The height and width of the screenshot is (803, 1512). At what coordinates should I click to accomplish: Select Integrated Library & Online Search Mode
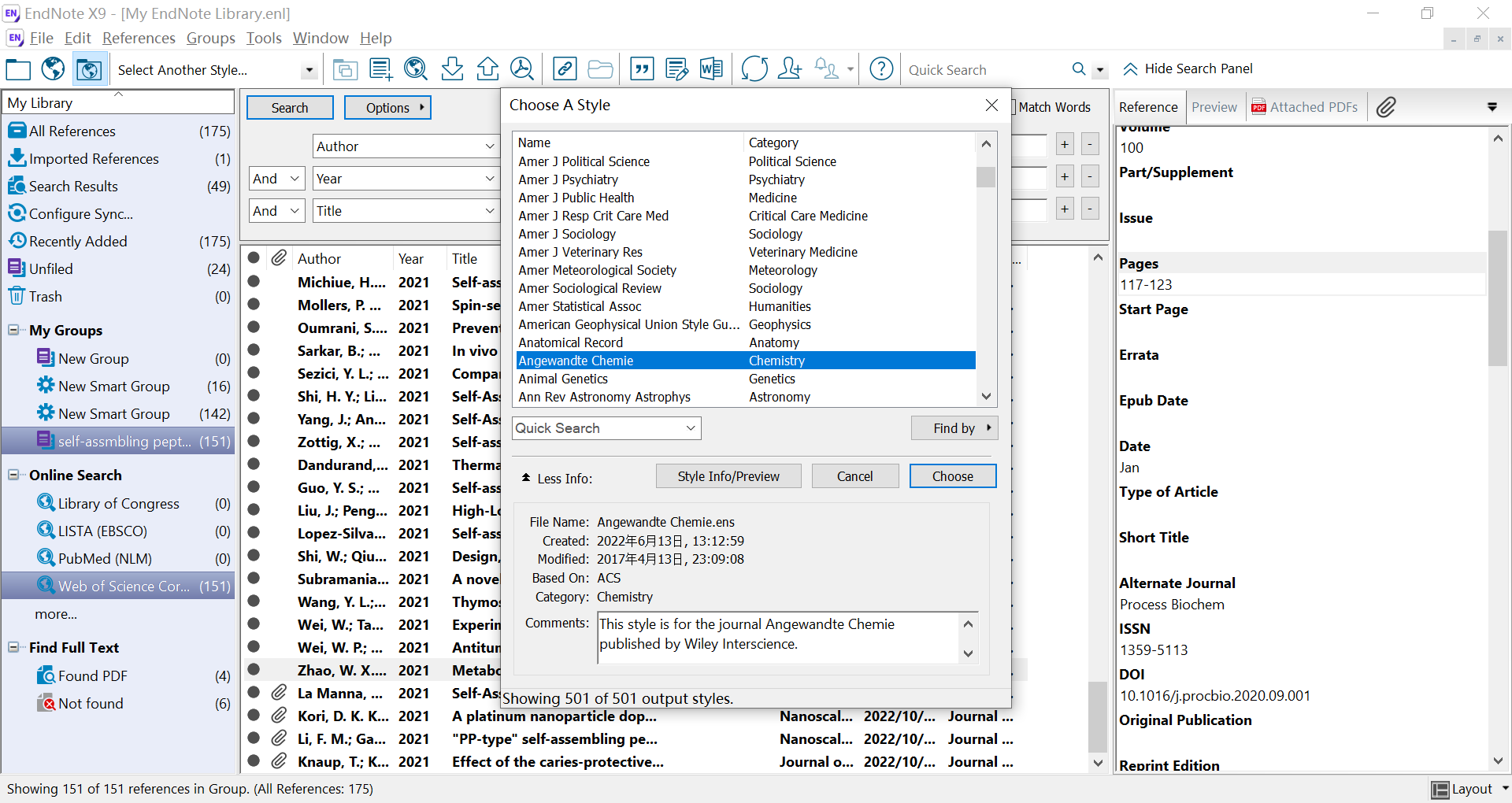click(88, 69)
